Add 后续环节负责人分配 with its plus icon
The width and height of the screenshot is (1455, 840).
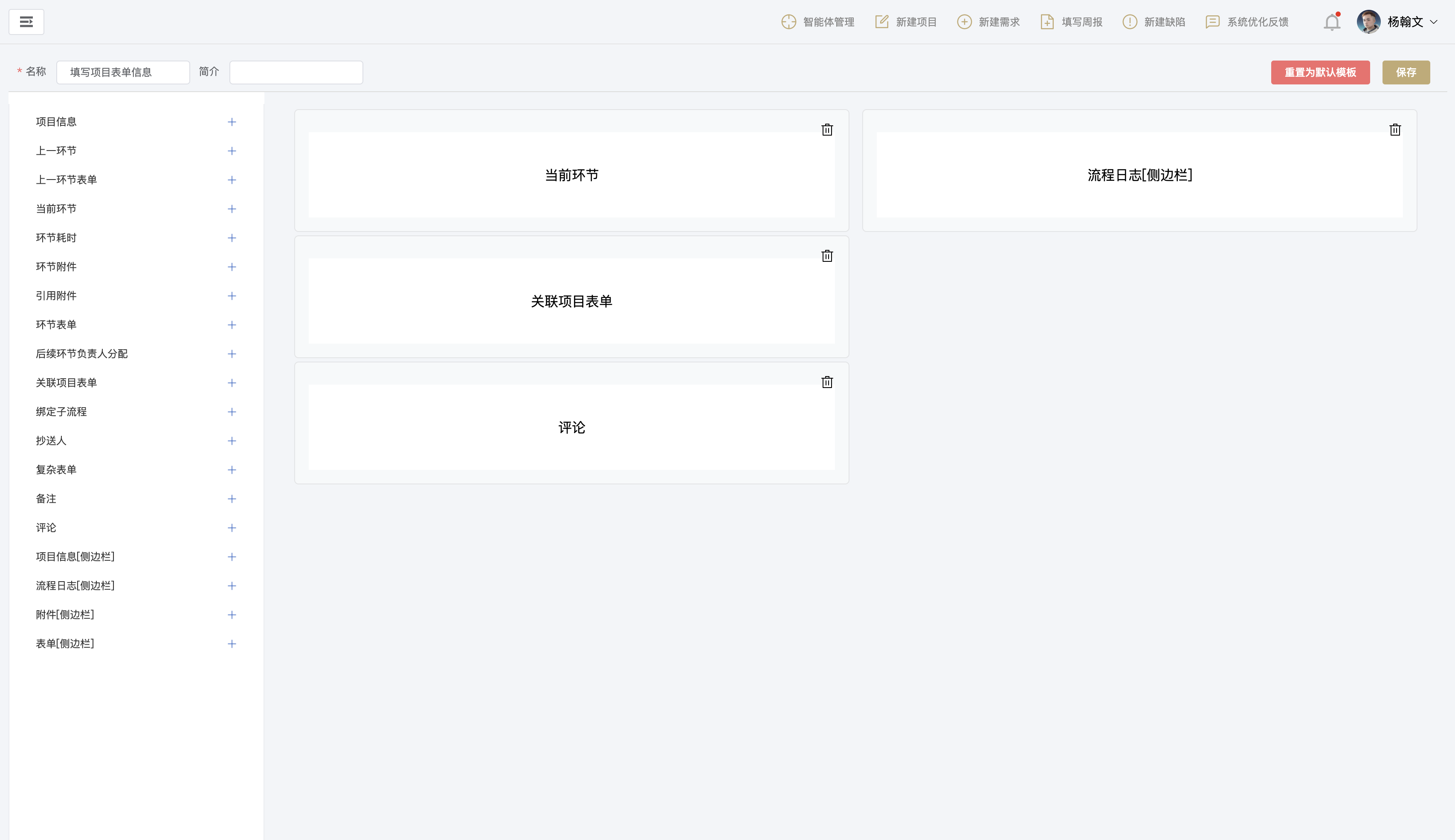click(232, 353)
